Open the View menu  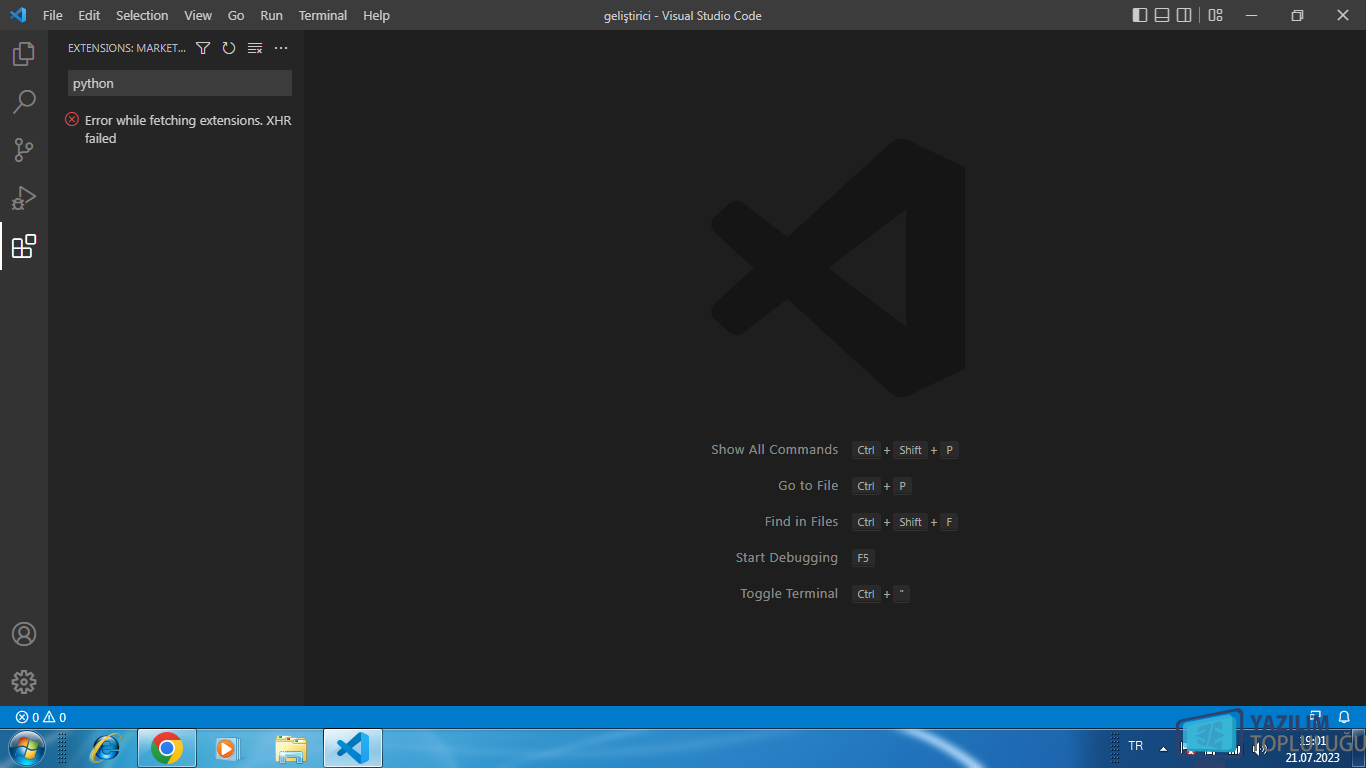pos(198,15)
